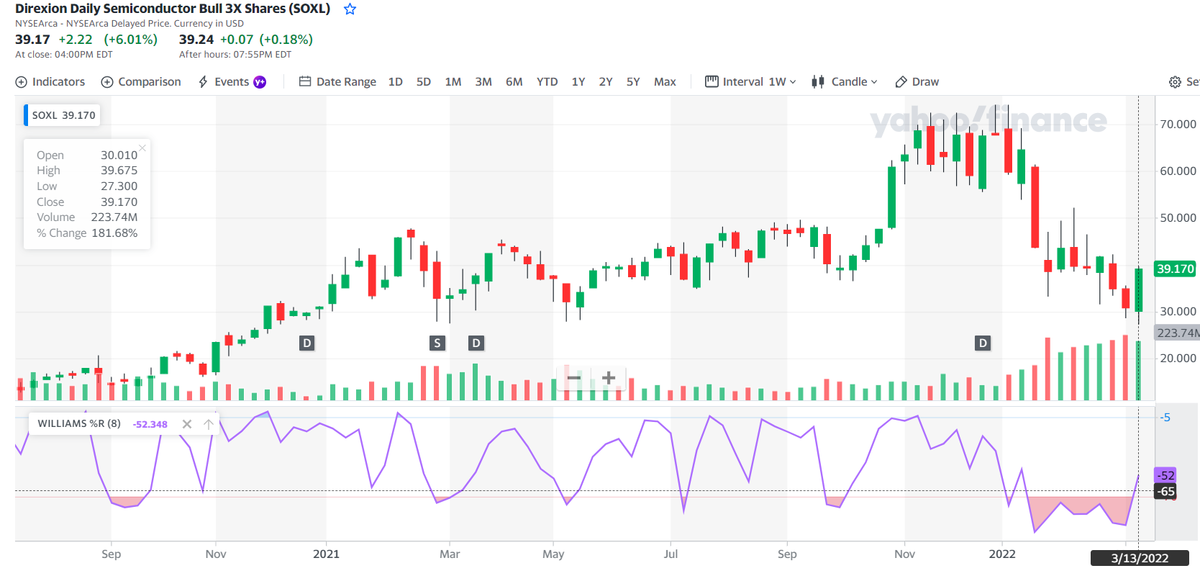Select the 1D range

tap(395, 82)
